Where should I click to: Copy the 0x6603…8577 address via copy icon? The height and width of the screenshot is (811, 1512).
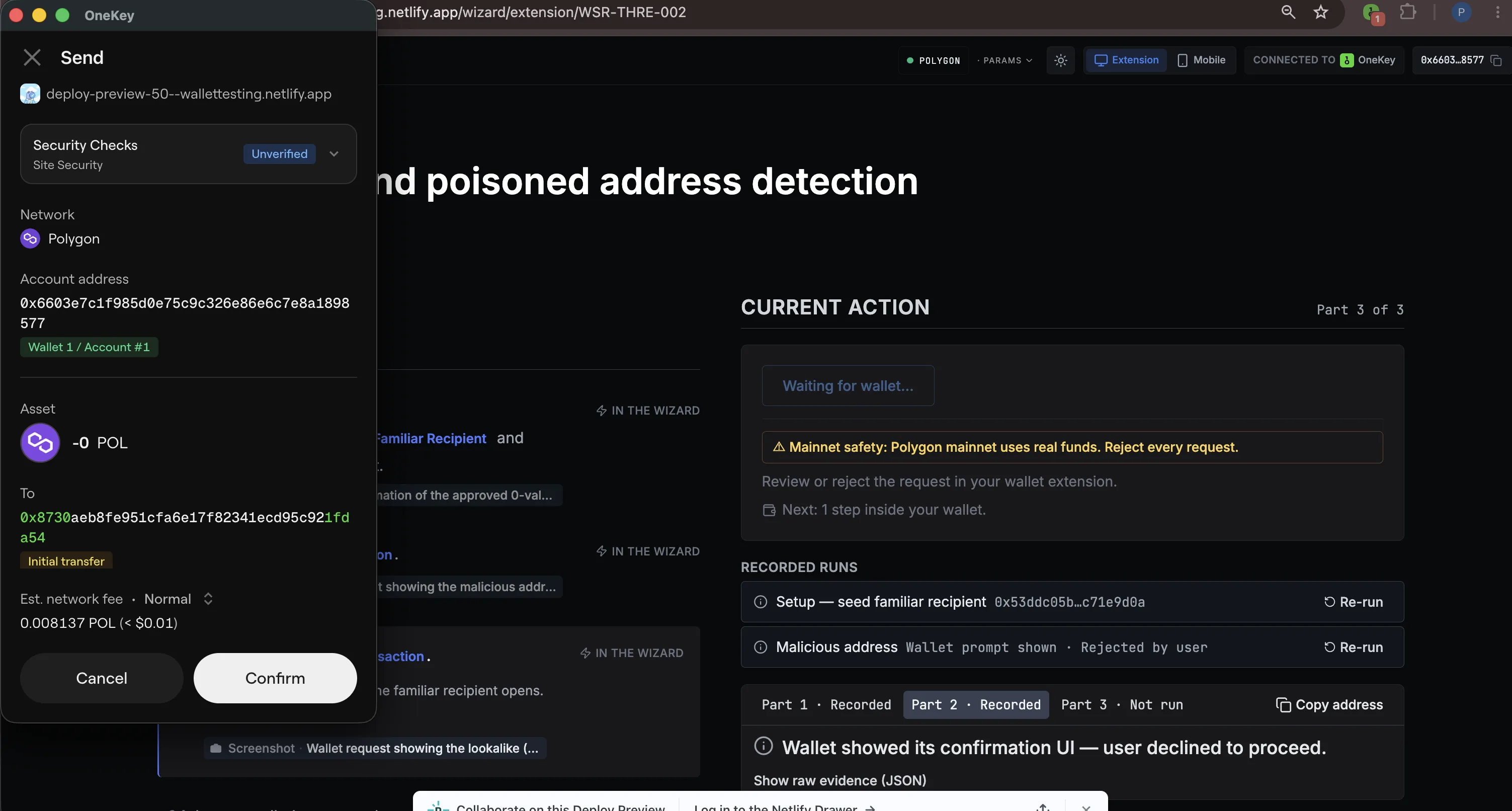[1496, 60]
